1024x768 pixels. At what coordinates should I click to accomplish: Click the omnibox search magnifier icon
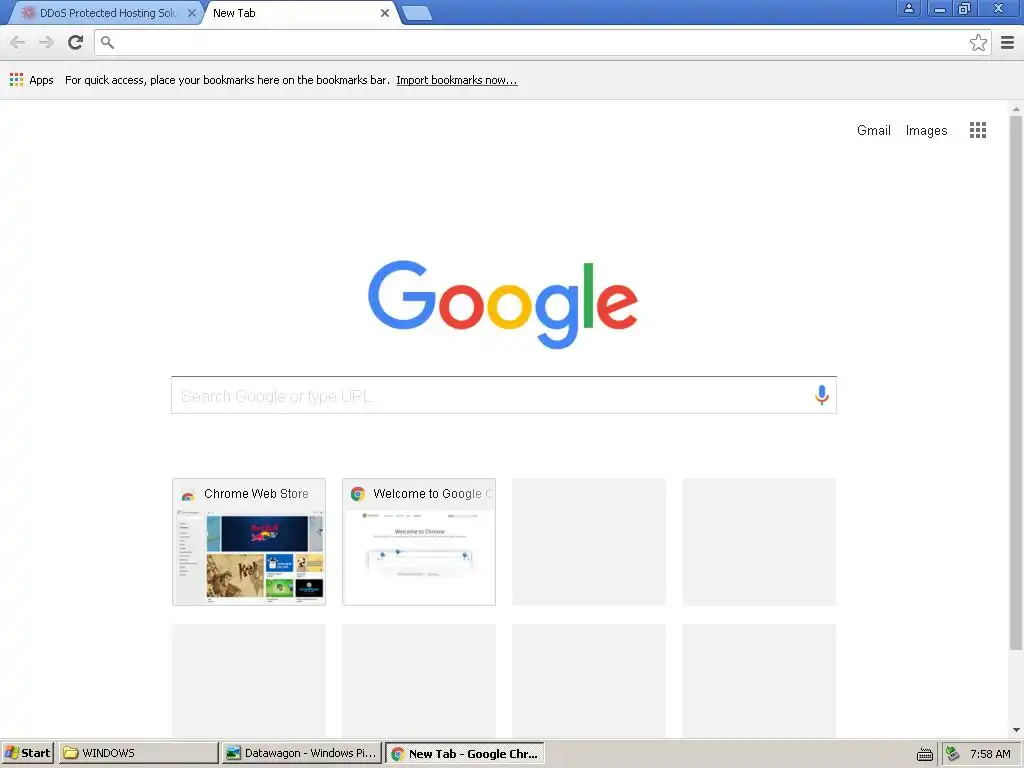[107, 42]
